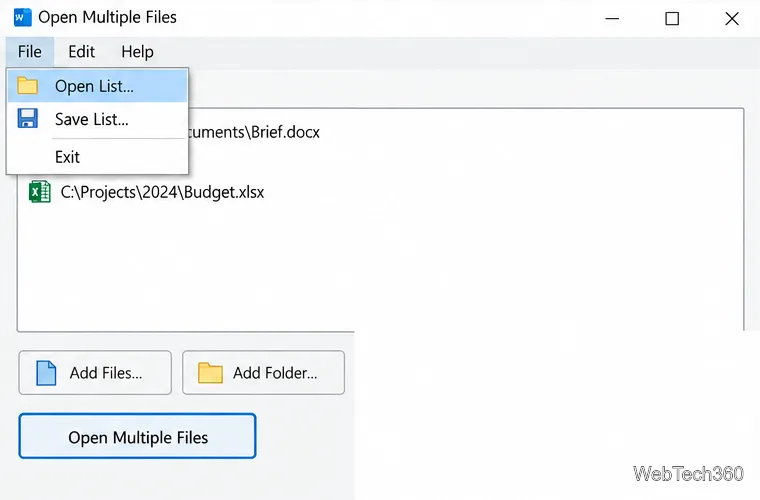Click the yellow folder icon beside Open List

point(28,86)
